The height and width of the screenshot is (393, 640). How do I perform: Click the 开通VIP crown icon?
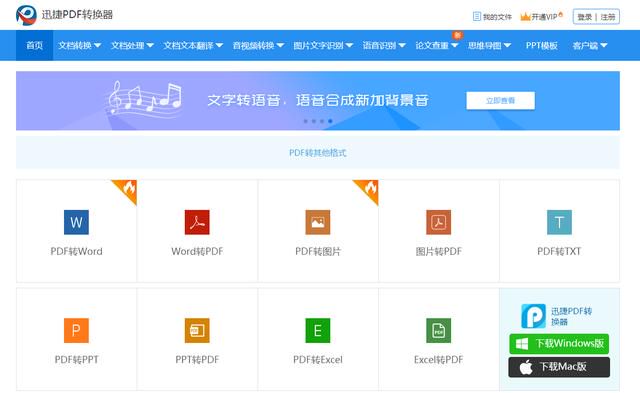(x=525, y=16)
